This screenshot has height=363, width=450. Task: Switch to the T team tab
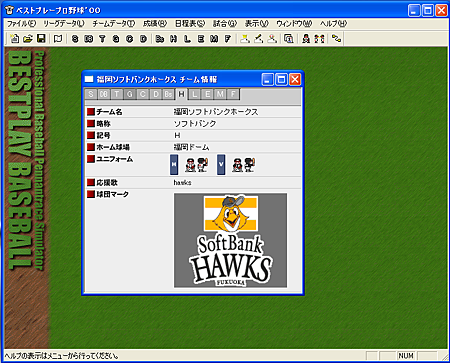pos(117,94)
